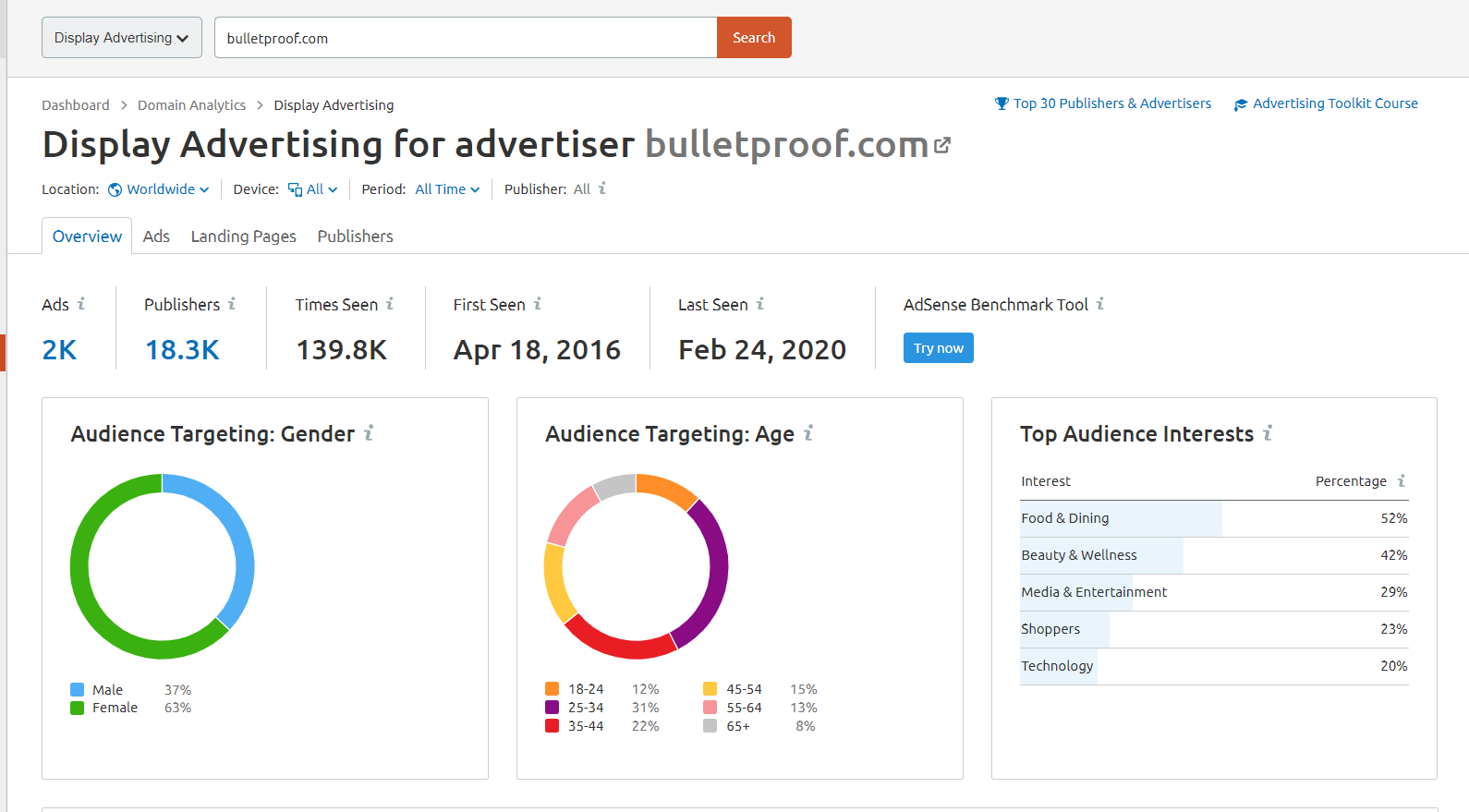
Task: Open Advertising Toolkit Course link
Action: 1335,103
